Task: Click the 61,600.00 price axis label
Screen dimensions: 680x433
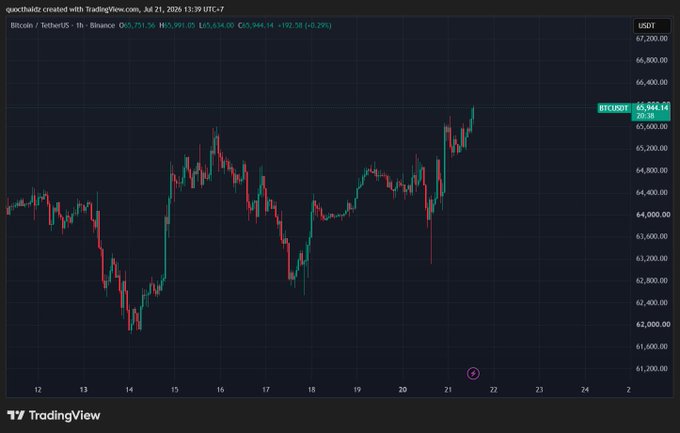Action: click(652, 346)
